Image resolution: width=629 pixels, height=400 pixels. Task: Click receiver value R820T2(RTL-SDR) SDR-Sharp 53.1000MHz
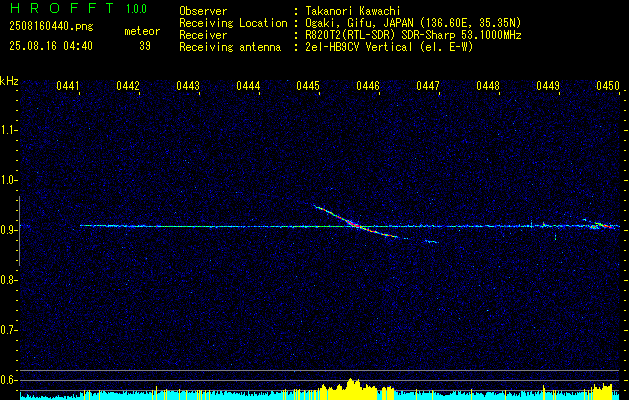[x=413, y=35]
